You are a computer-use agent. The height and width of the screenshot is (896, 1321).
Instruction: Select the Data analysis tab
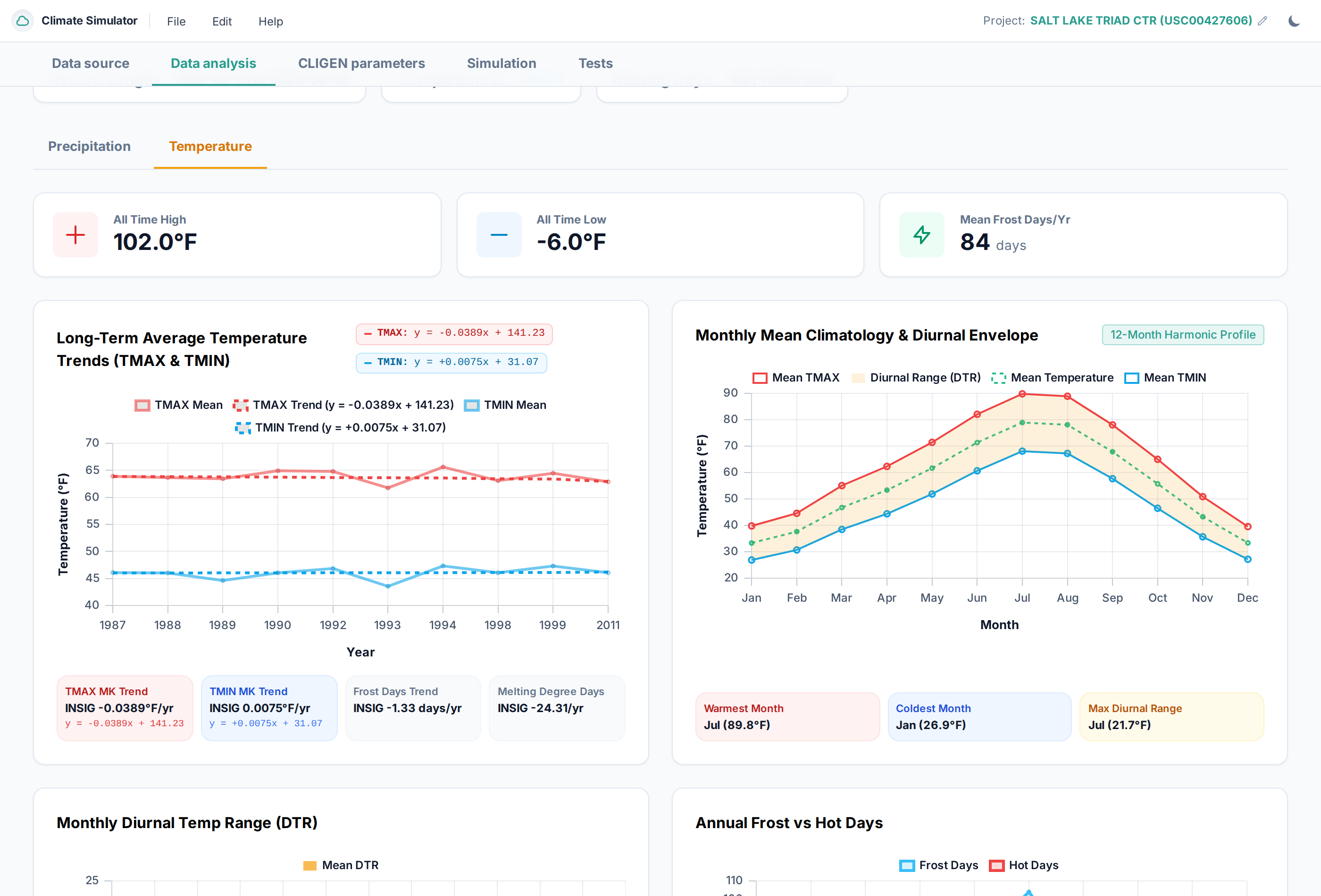click(214, 64)
